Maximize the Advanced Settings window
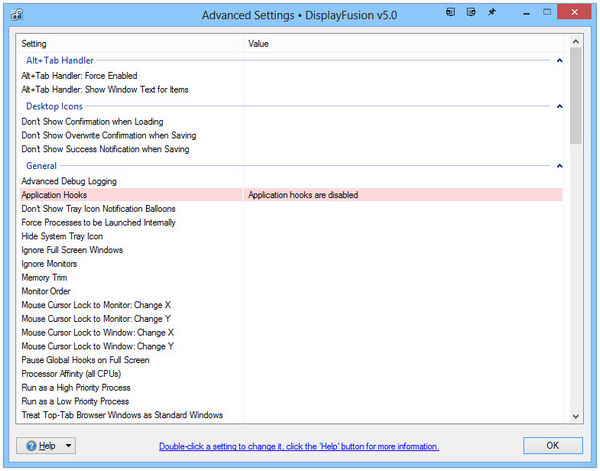This screenshot has width=600, height=471. pyautogui.click(x=547, y=12)
